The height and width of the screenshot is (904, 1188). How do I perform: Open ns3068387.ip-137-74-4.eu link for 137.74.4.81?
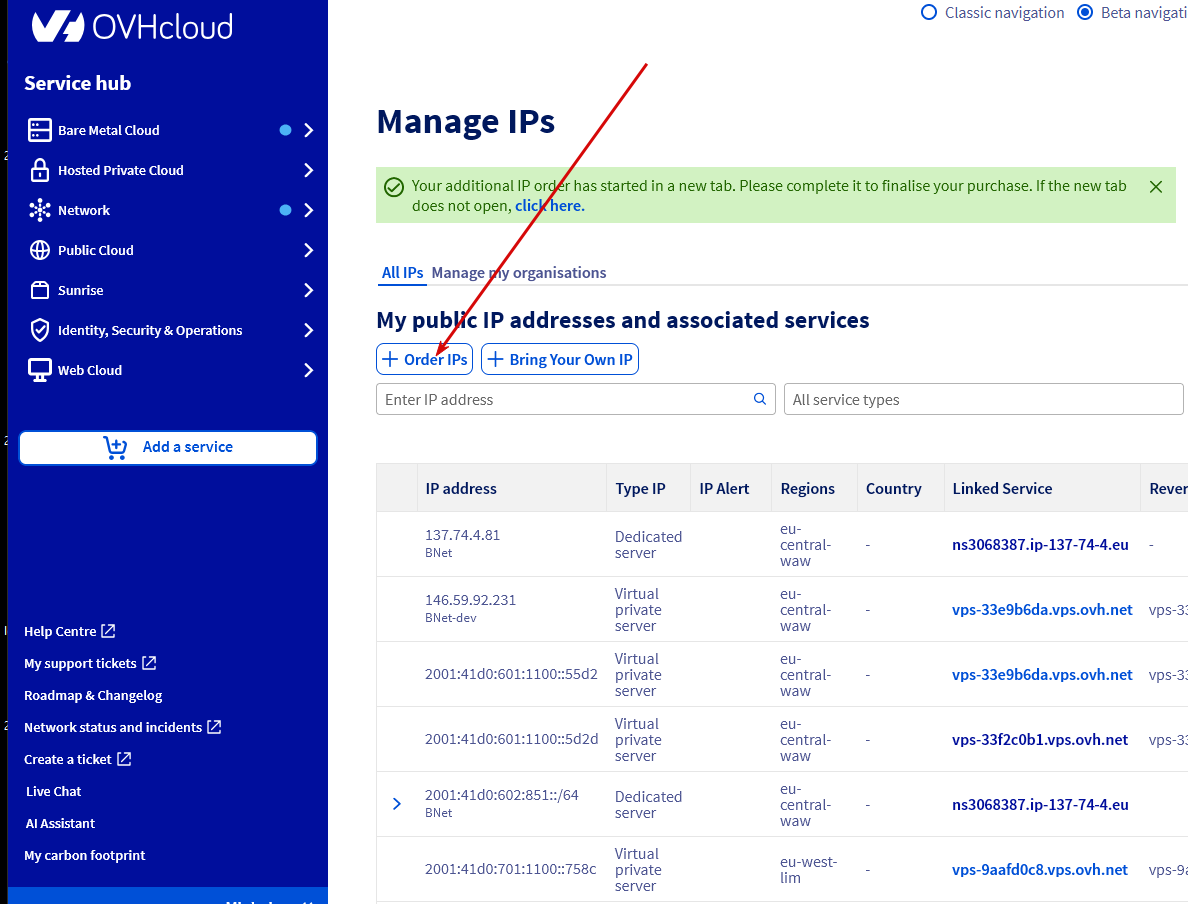[x=1040, y=545]
